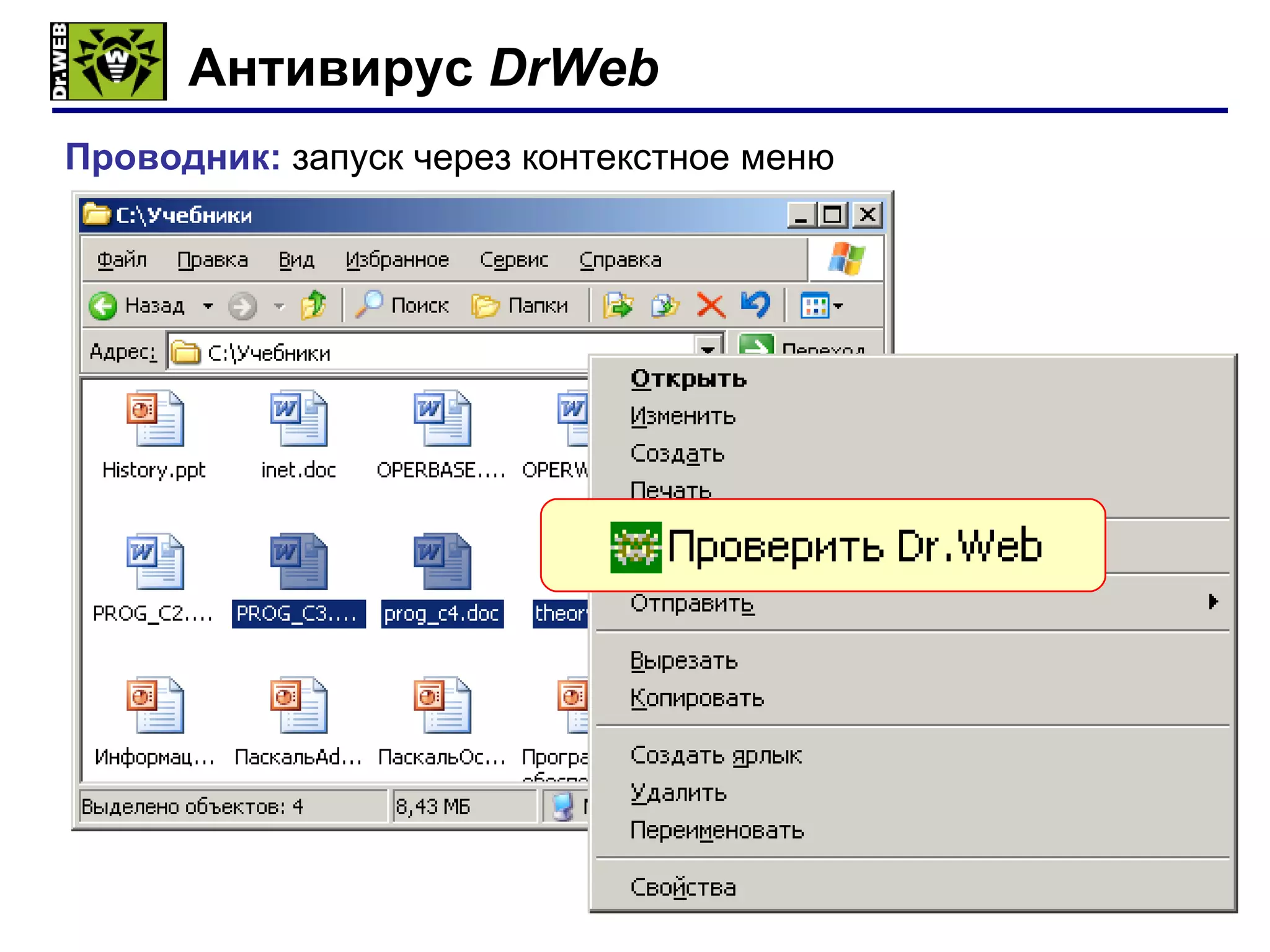This screenshot has width=1270, height=952.
Task: Open the Правка menu
Action: pyautogui.click(x=213, y=260)
